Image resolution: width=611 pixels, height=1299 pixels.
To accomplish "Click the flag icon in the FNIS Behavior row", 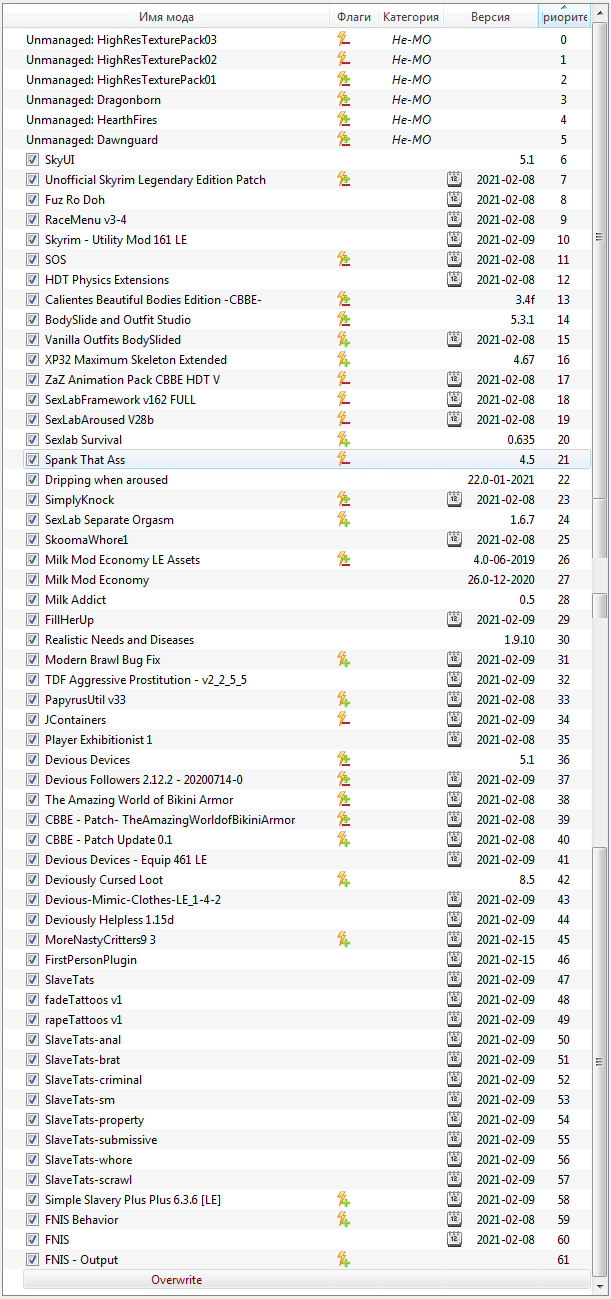I will pyautogui.click(x=344, y=1220).
